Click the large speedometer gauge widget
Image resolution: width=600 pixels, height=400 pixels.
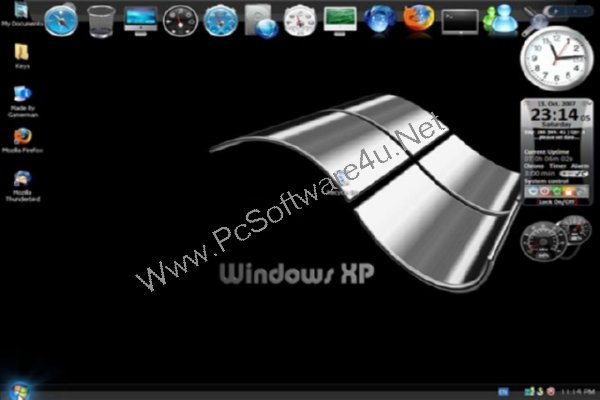point(543,242)
